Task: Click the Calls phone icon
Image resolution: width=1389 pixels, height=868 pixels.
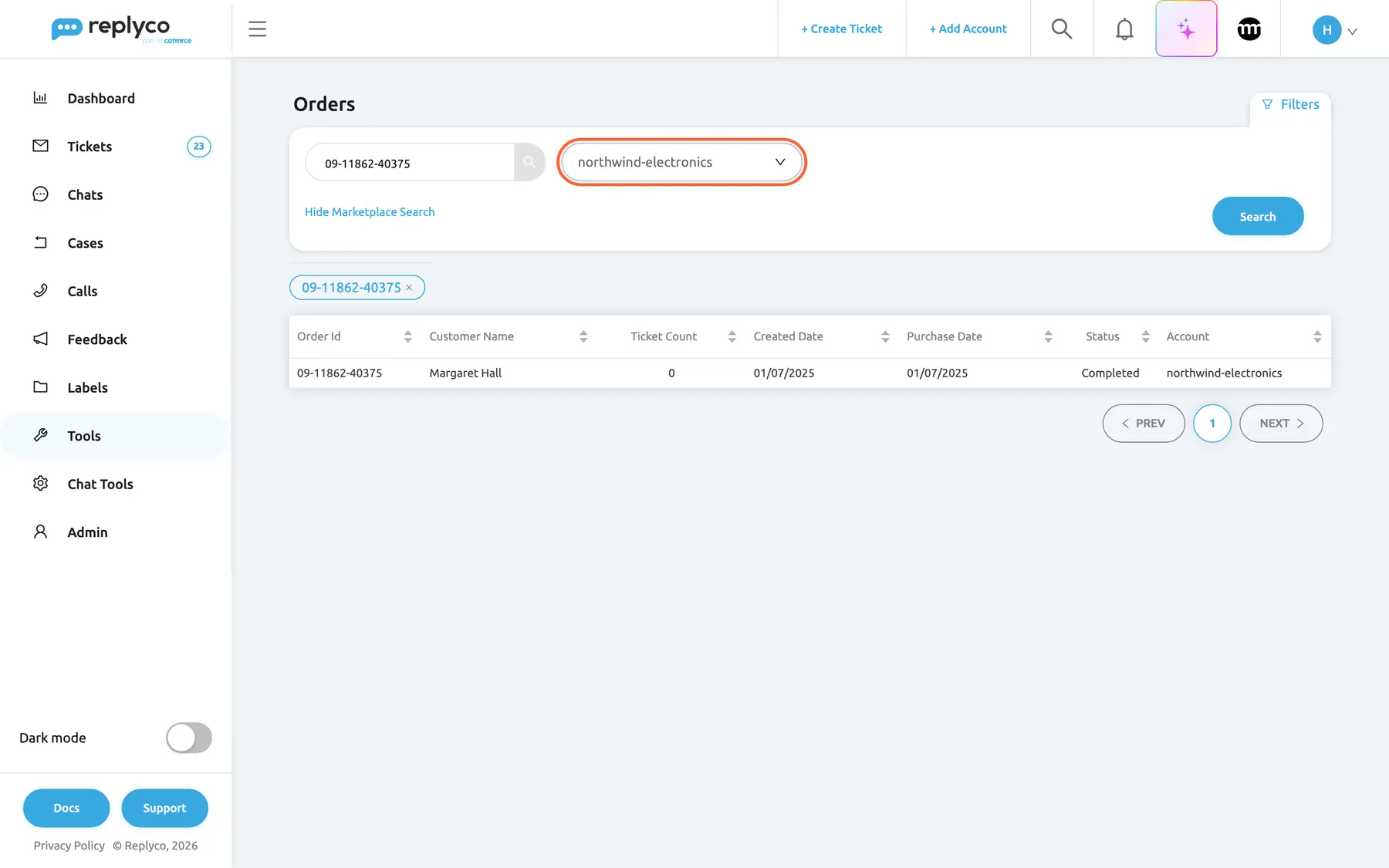Action: (x=40, y=291)
